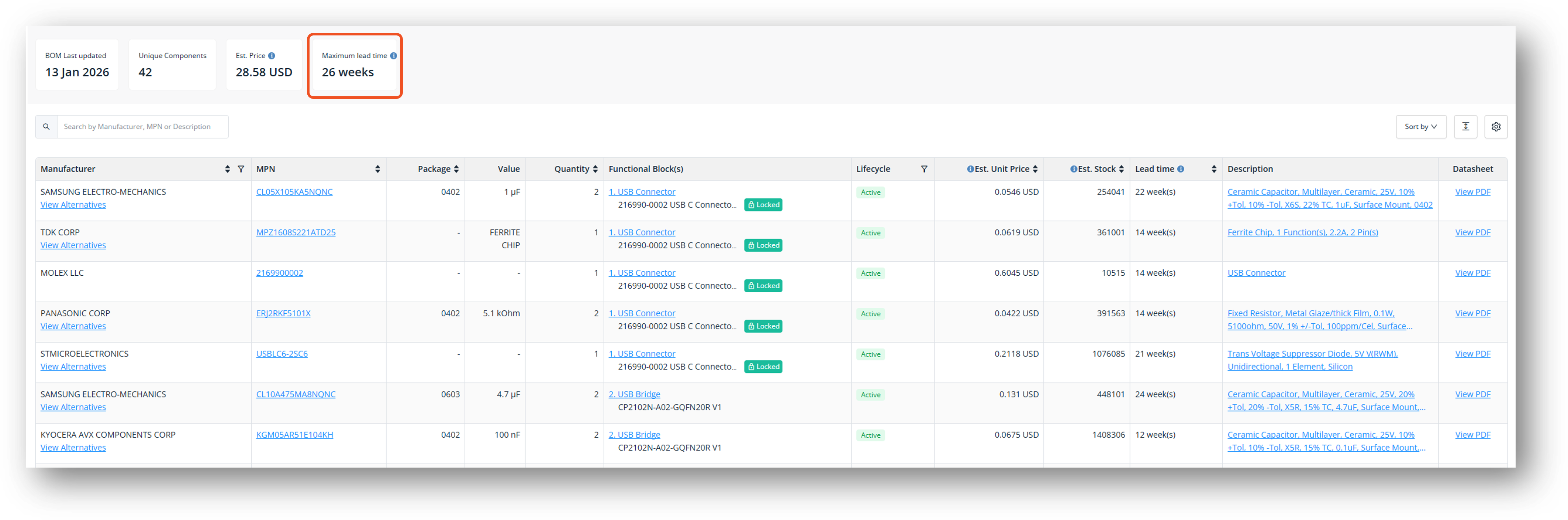Open MPN link CL05X105KA5NQNC
The height and width of the screenshot is (520, 1568).
pyautogui.click(x=294, y=192)
